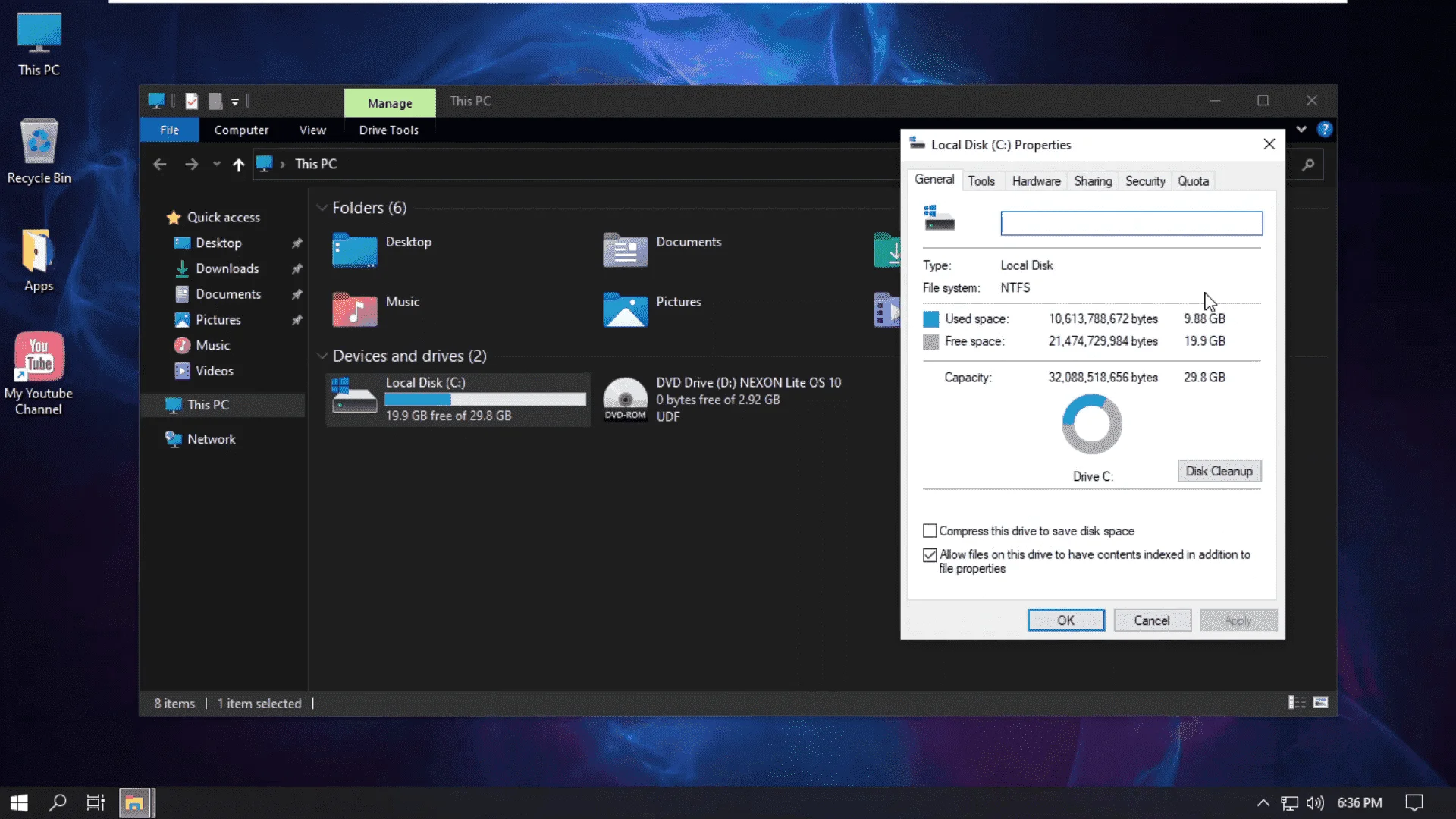This screenshot has height=819, width=1456.
Task: Go forward in Explorer navigation
Action: point(191,164)
